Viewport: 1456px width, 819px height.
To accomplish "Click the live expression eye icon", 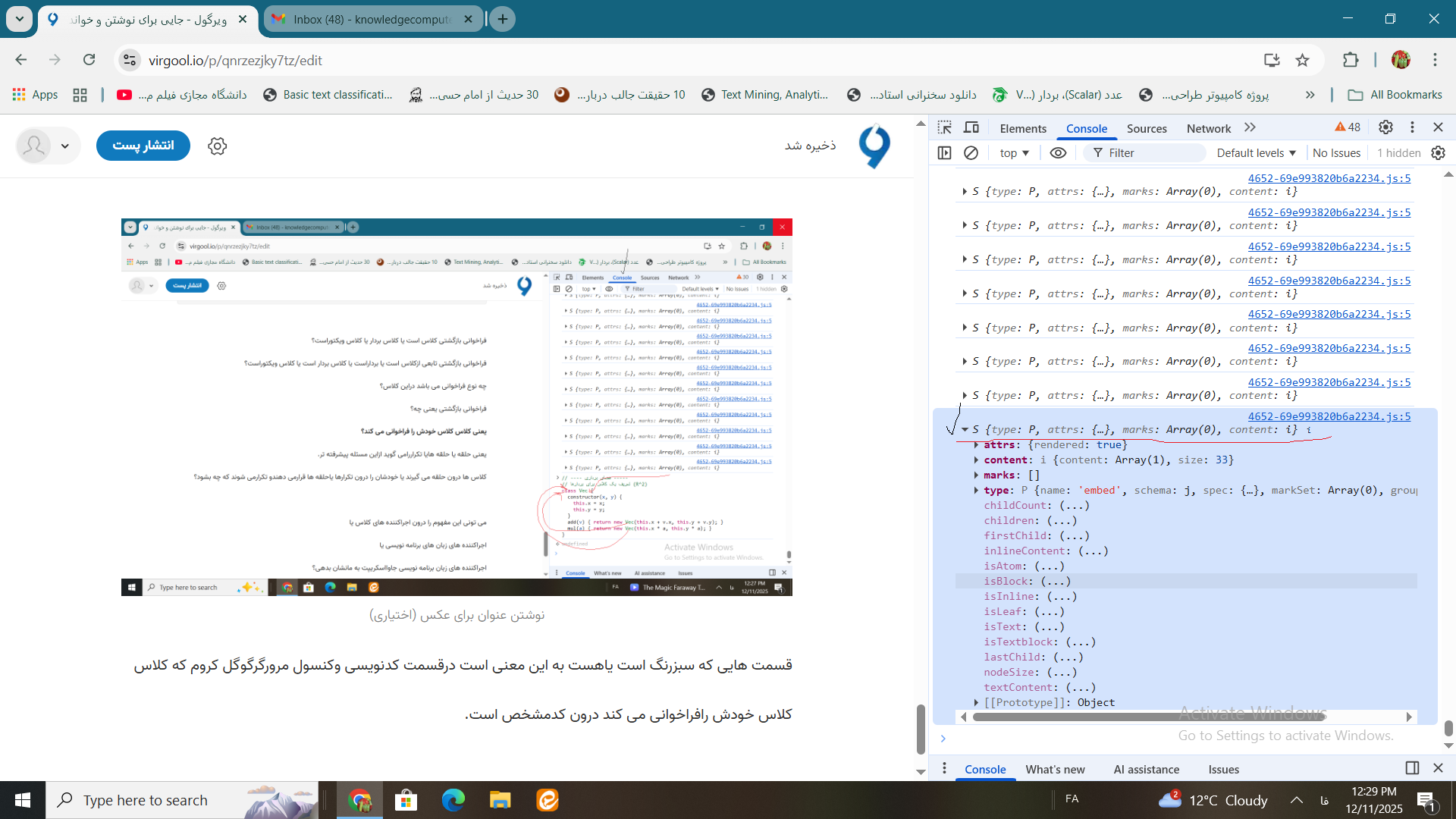I will [1058, 152].
